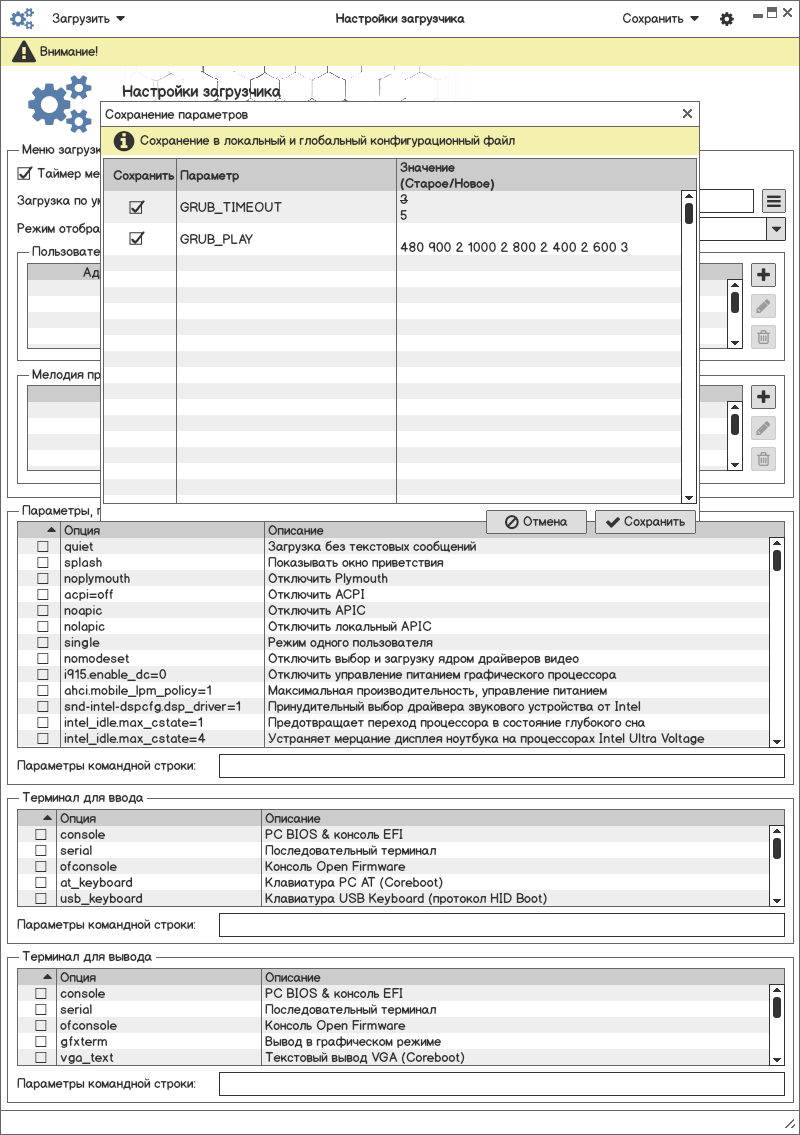Enable the quiet kernel option
Image resolution: width=800 pixels, height=1135 pixels.
pos(43,547)
